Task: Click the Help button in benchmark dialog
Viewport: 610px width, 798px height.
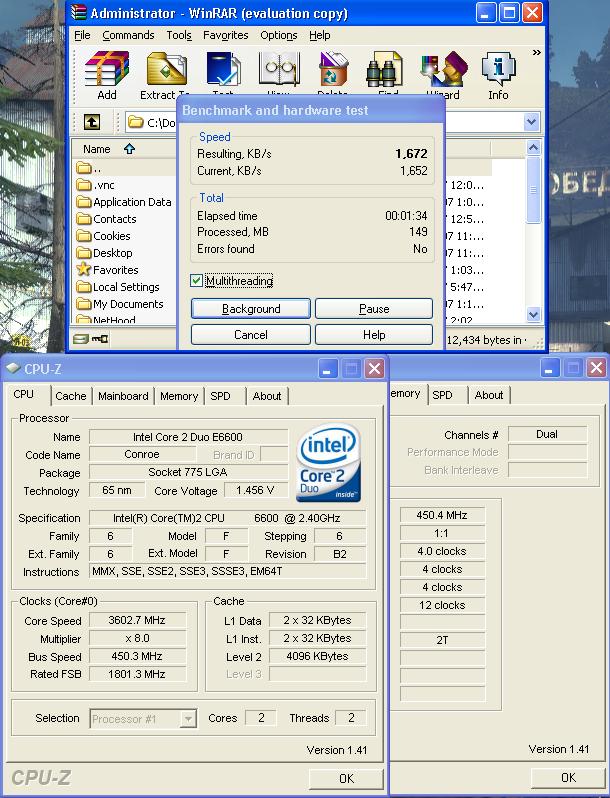Action: (x=374, y=335)
